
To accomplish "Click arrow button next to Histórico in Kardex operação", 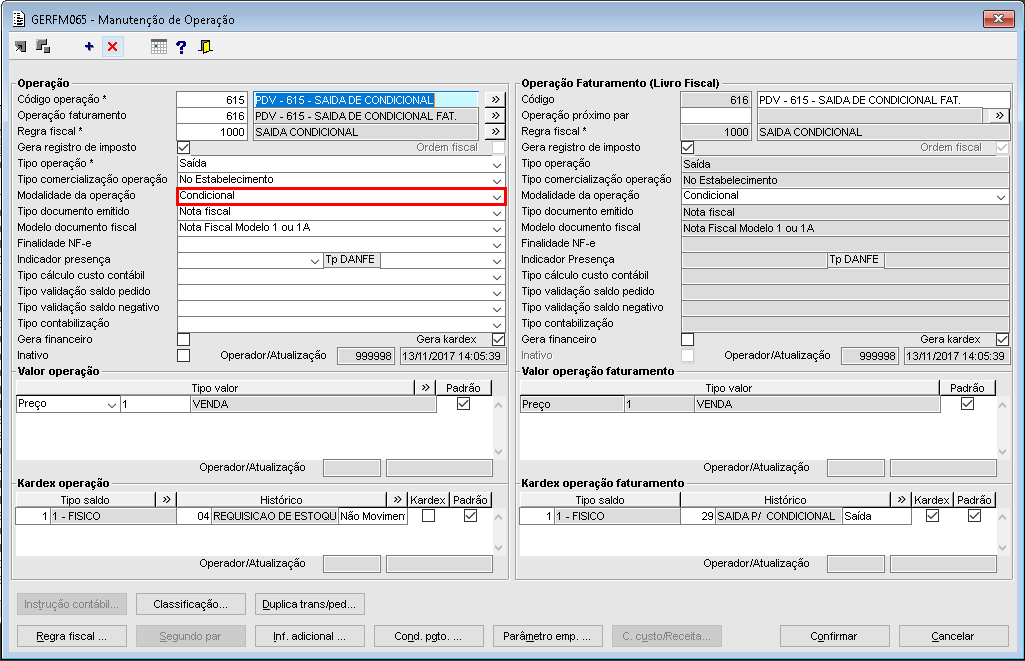I will (397, 500).
